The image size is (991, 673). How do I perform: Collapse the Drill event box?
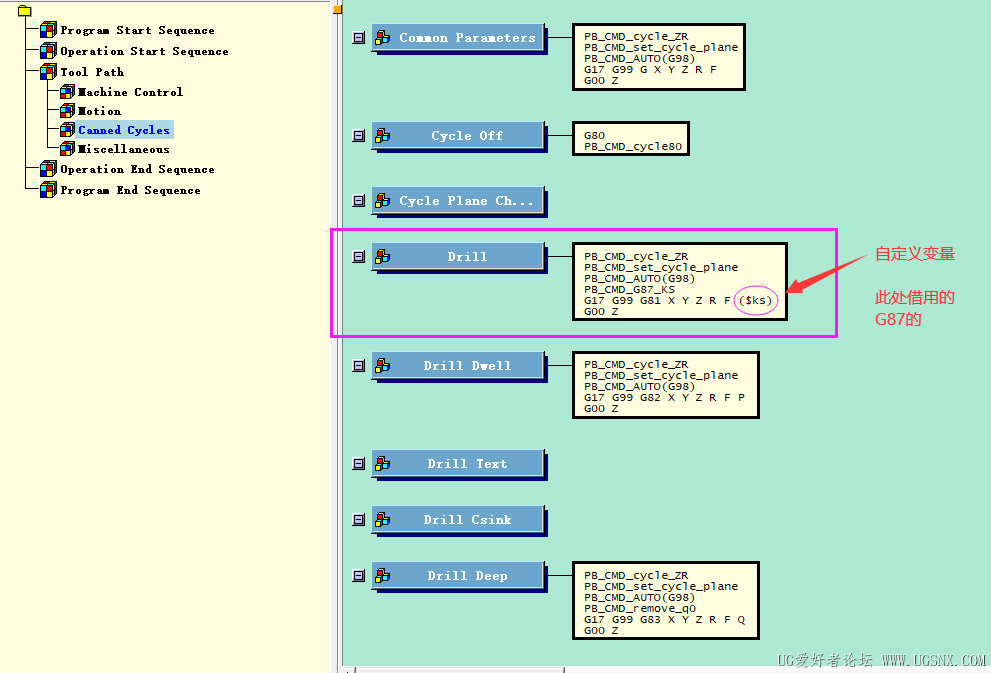click(x=359, y=257)
